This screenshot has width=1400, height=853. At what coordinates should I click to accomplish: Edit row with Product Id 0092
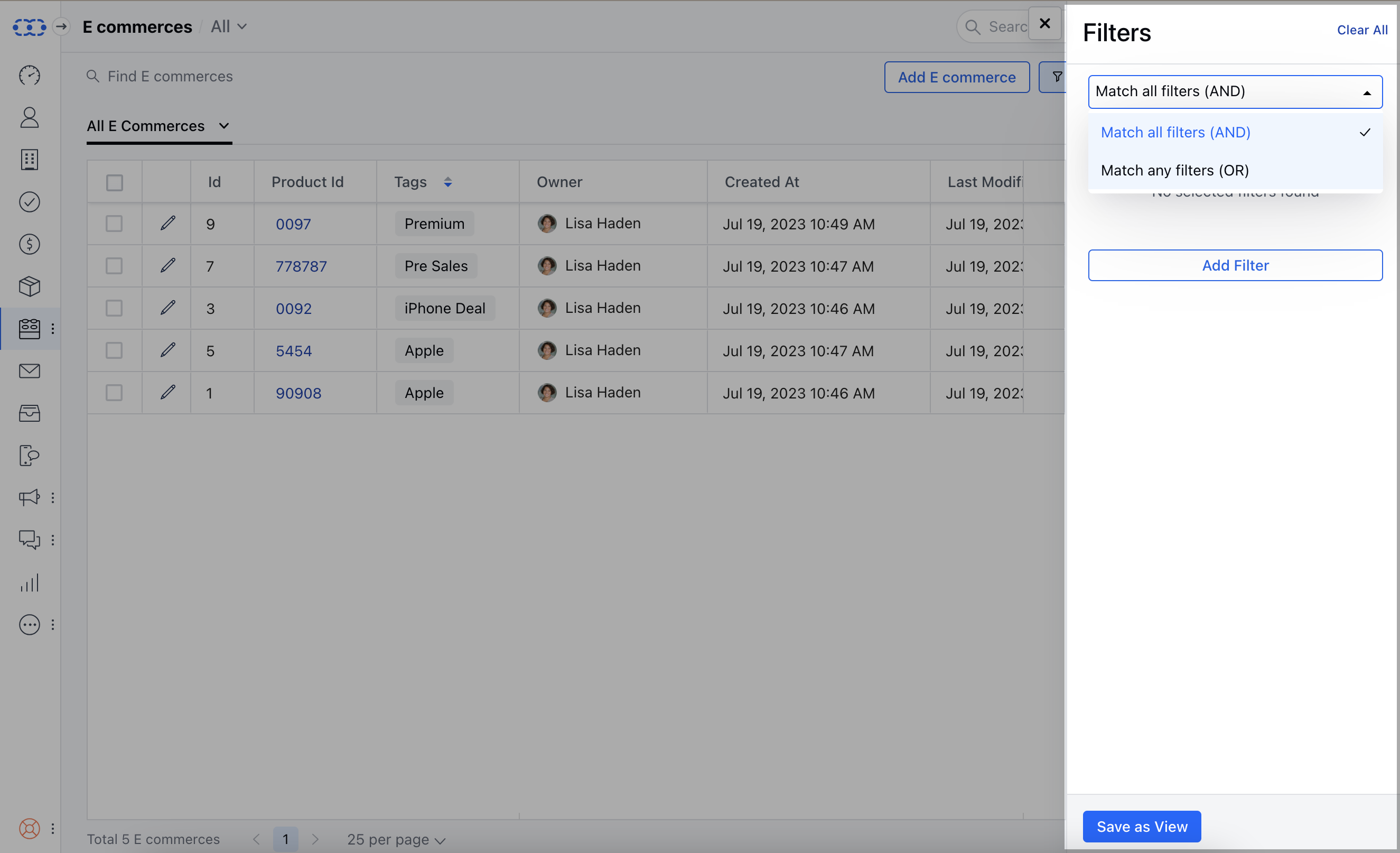pyautogui.click(x=167, y=308)
